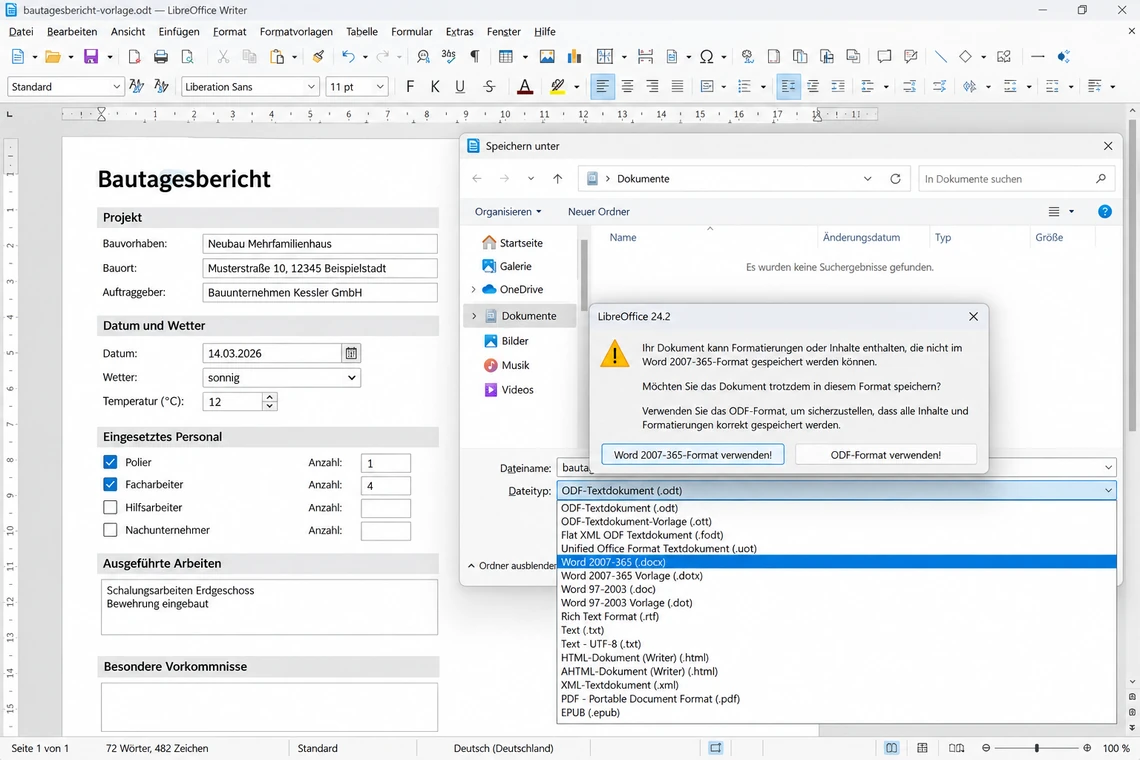Image resolution: width=1140 pixels, height=760 pixels.
Task: Open the calendar picker beside Datum field
Action: [x=351, y=353]
